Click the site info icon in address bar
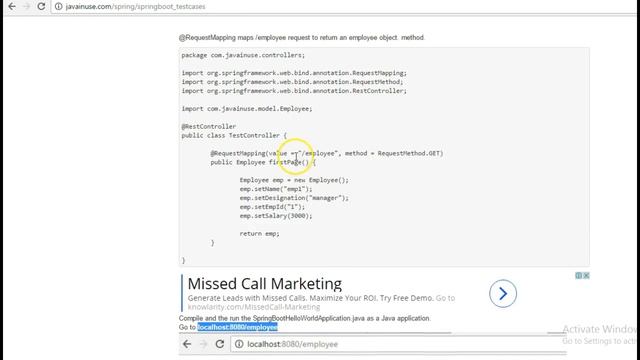The height and width of the screenshot is (360, 640). 59,7
